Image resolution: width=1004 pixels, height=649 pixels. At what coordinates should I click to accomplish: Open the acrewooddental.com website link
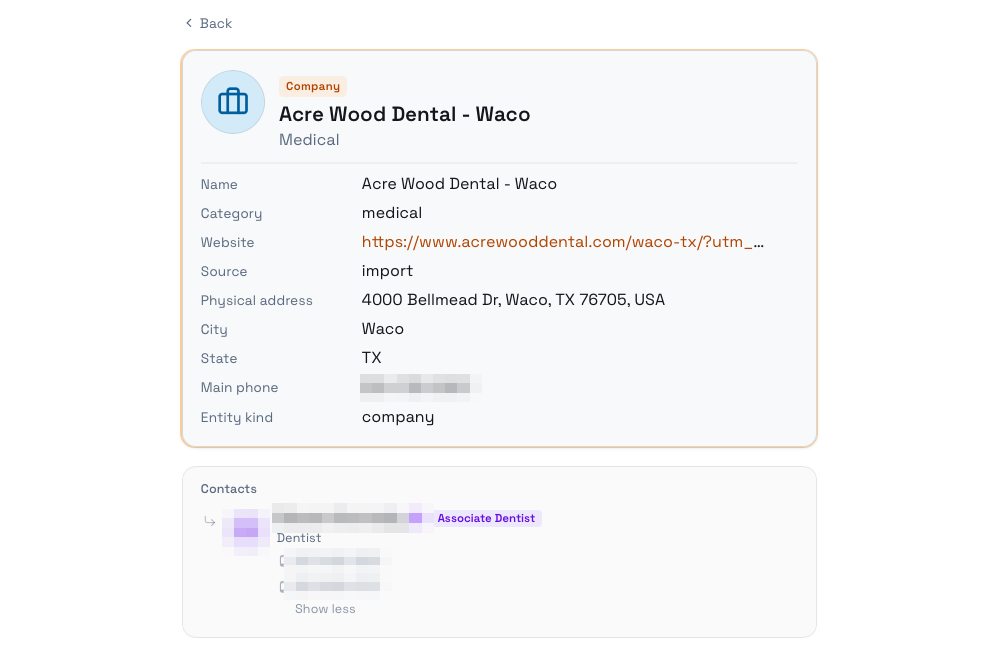pyautogui.click(x=562, y=242)
